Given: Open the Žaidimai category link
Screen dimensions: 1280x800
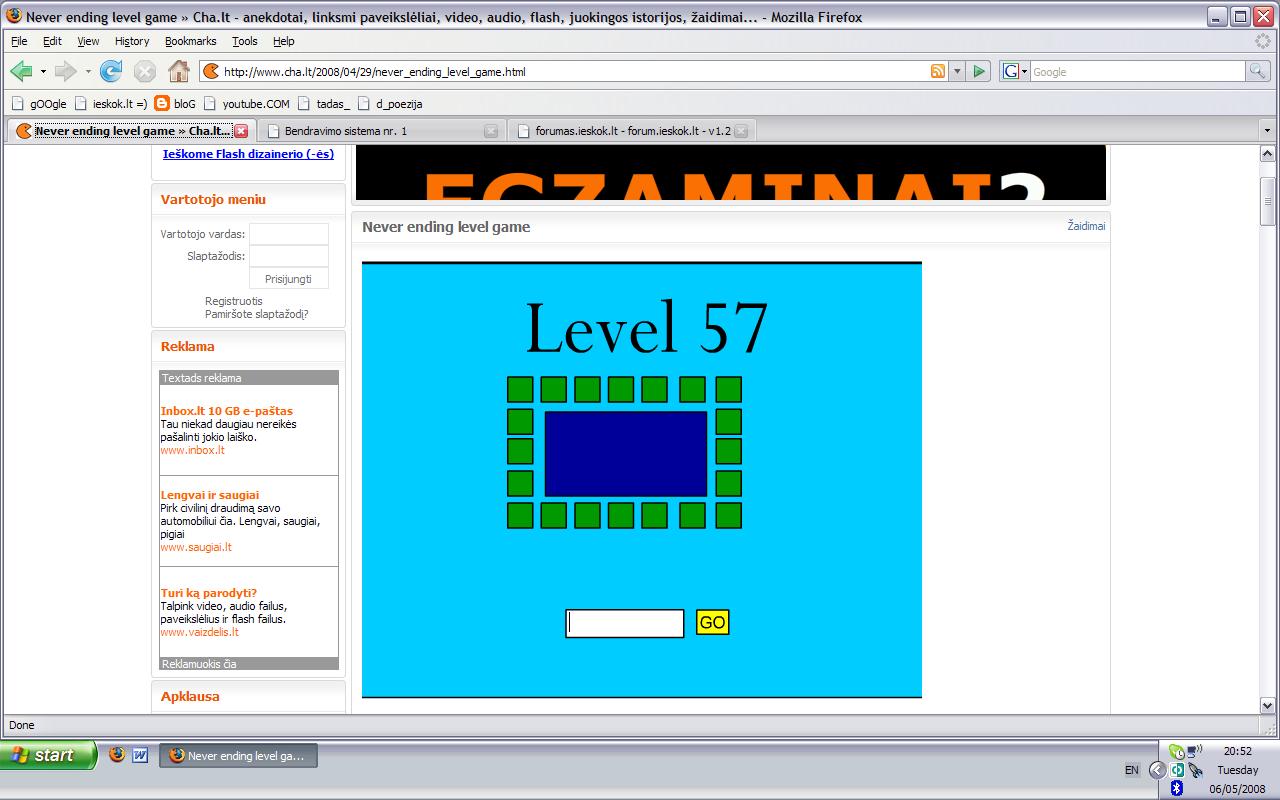Looking at the screenshot, I should (x=1086, y=226).
